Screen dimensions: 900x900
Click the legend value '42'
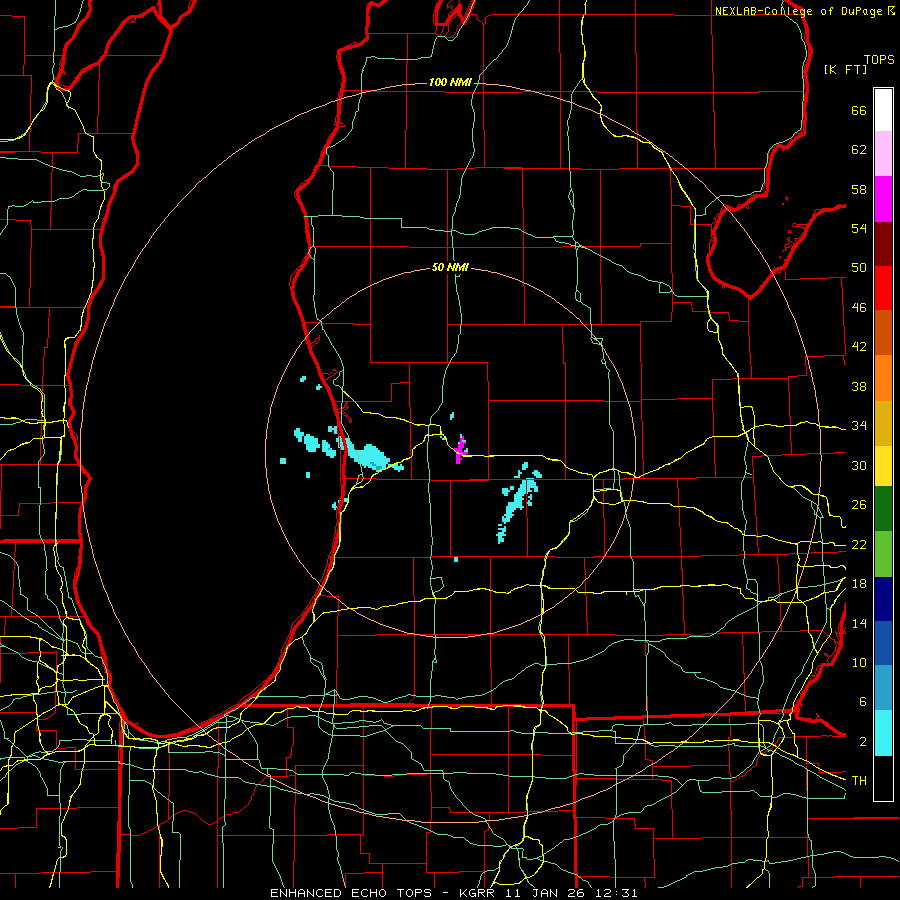pyautogui.click(x=859, y=347)
